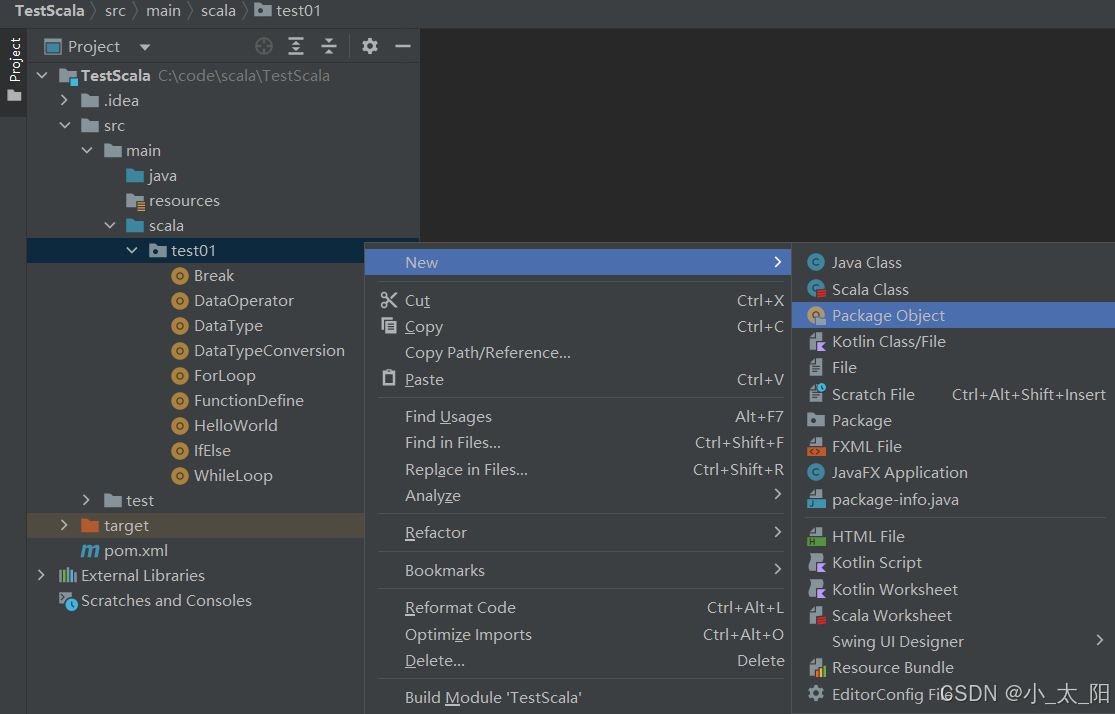
Task: Select Find in Files
Action: click(577, 442)
